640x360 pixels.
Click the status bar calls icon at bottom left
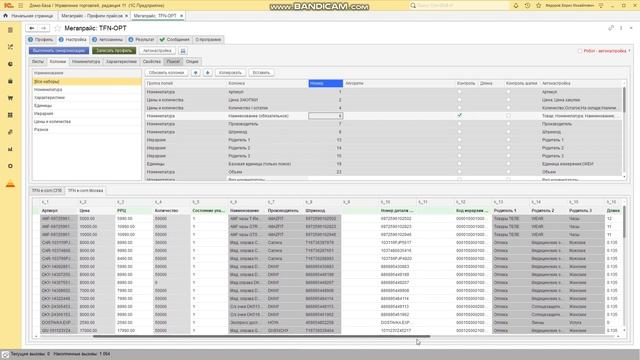(x=5, y=354)
